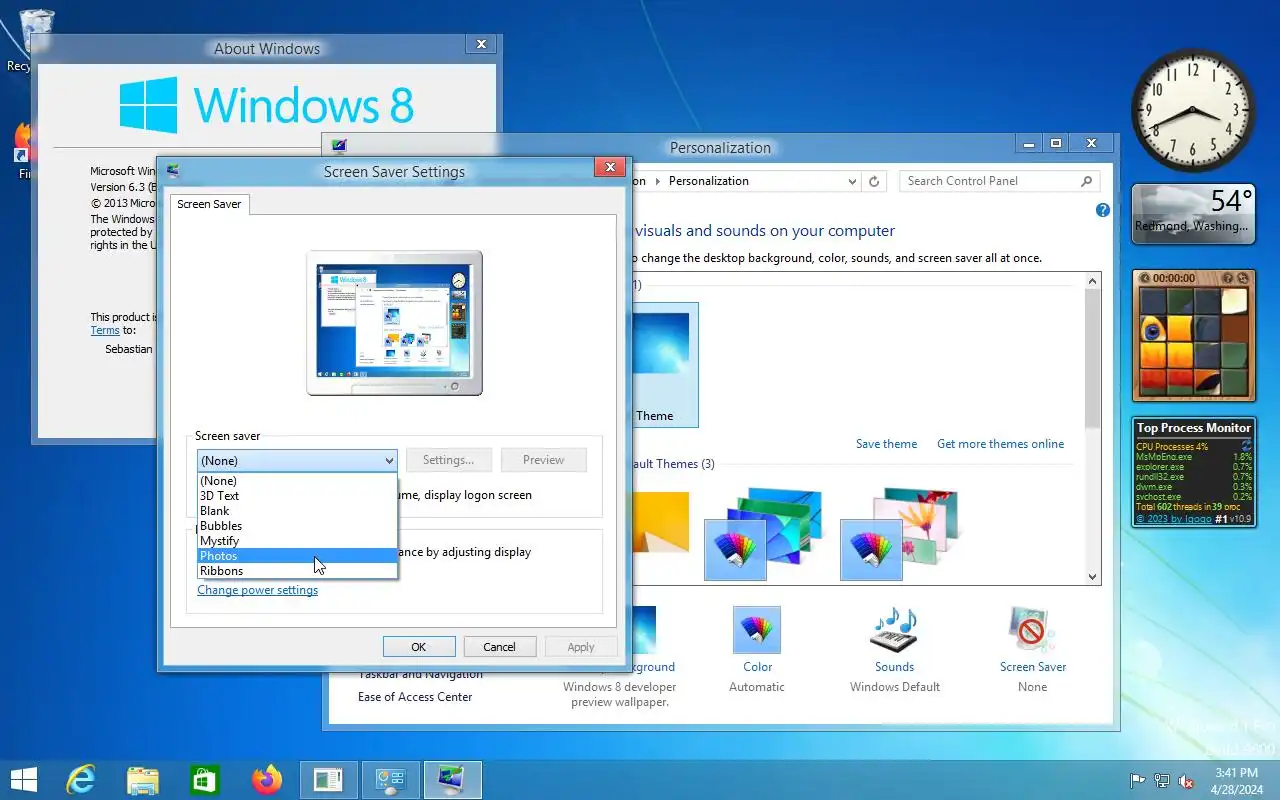Open the © 2023 by Igogo link
Image resolution: width=1280 pixels, height=800 pixels.
(1173, 519)
